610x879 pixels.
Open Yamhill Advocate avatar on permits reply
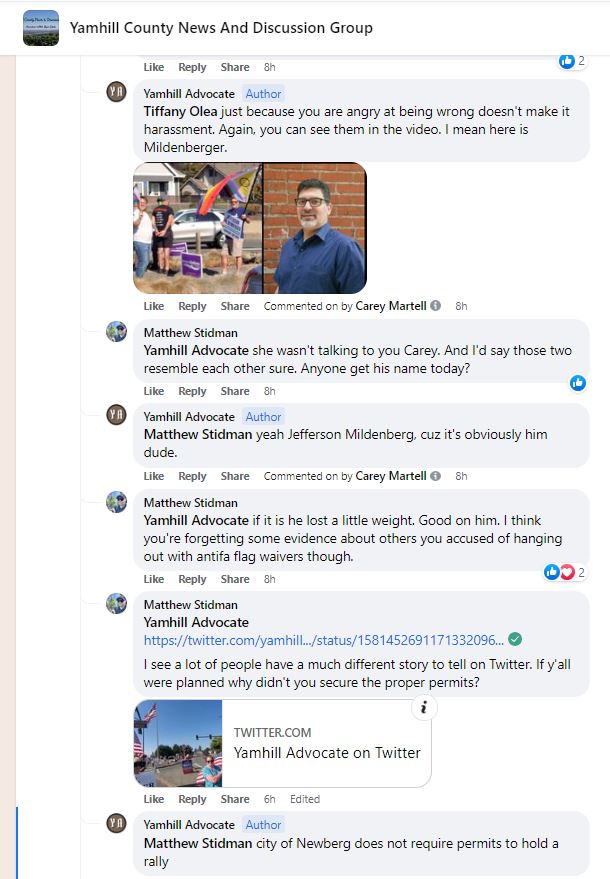click(117, 823)
